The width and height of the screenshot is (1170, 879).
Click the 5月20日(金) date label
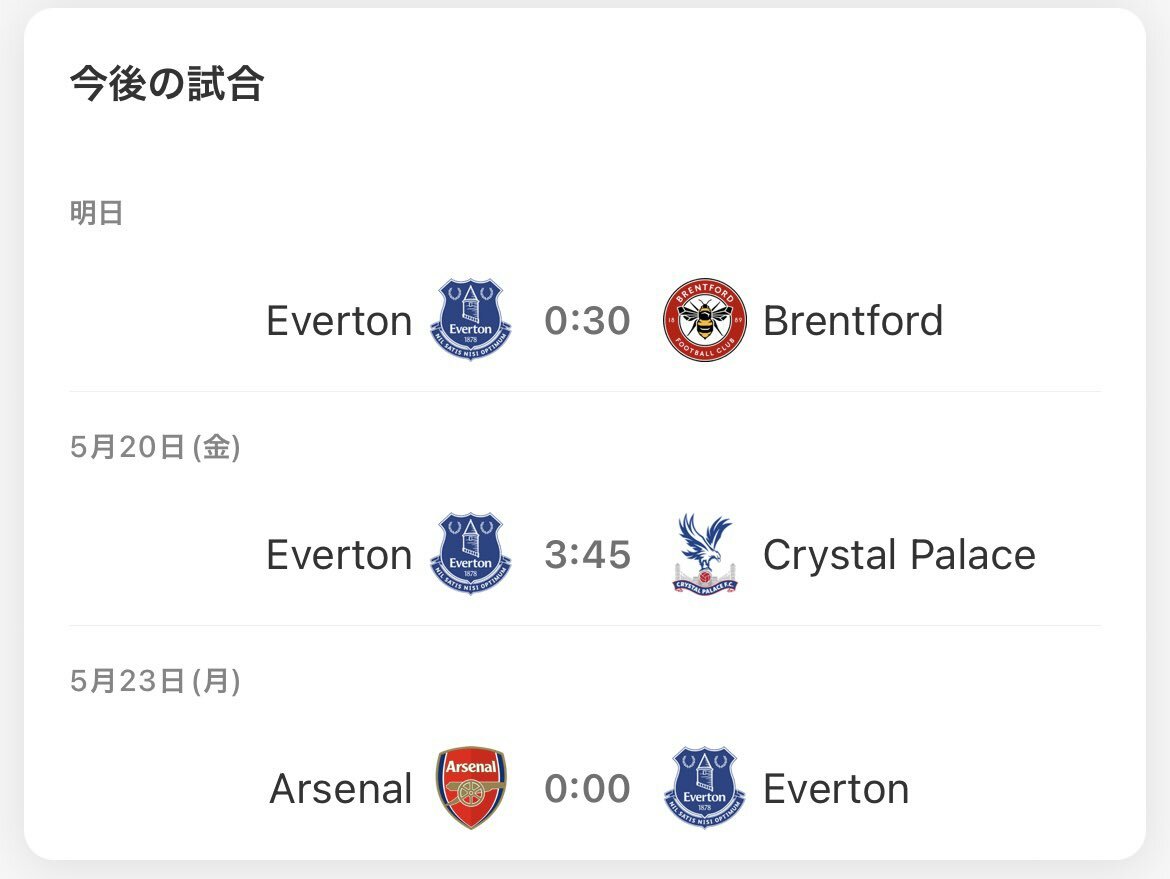pos(155,447)
